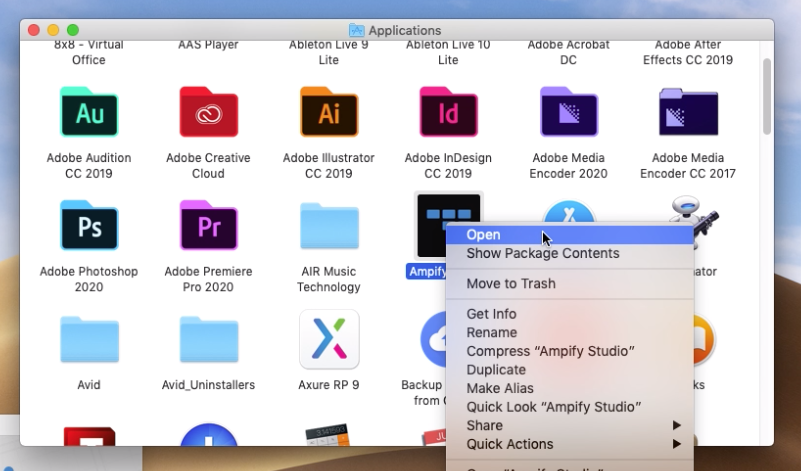Click the Adobe After Effects CC 2019 label
Image resolution: width=801 pixels, height=471 pixels.
pos(688,52)
